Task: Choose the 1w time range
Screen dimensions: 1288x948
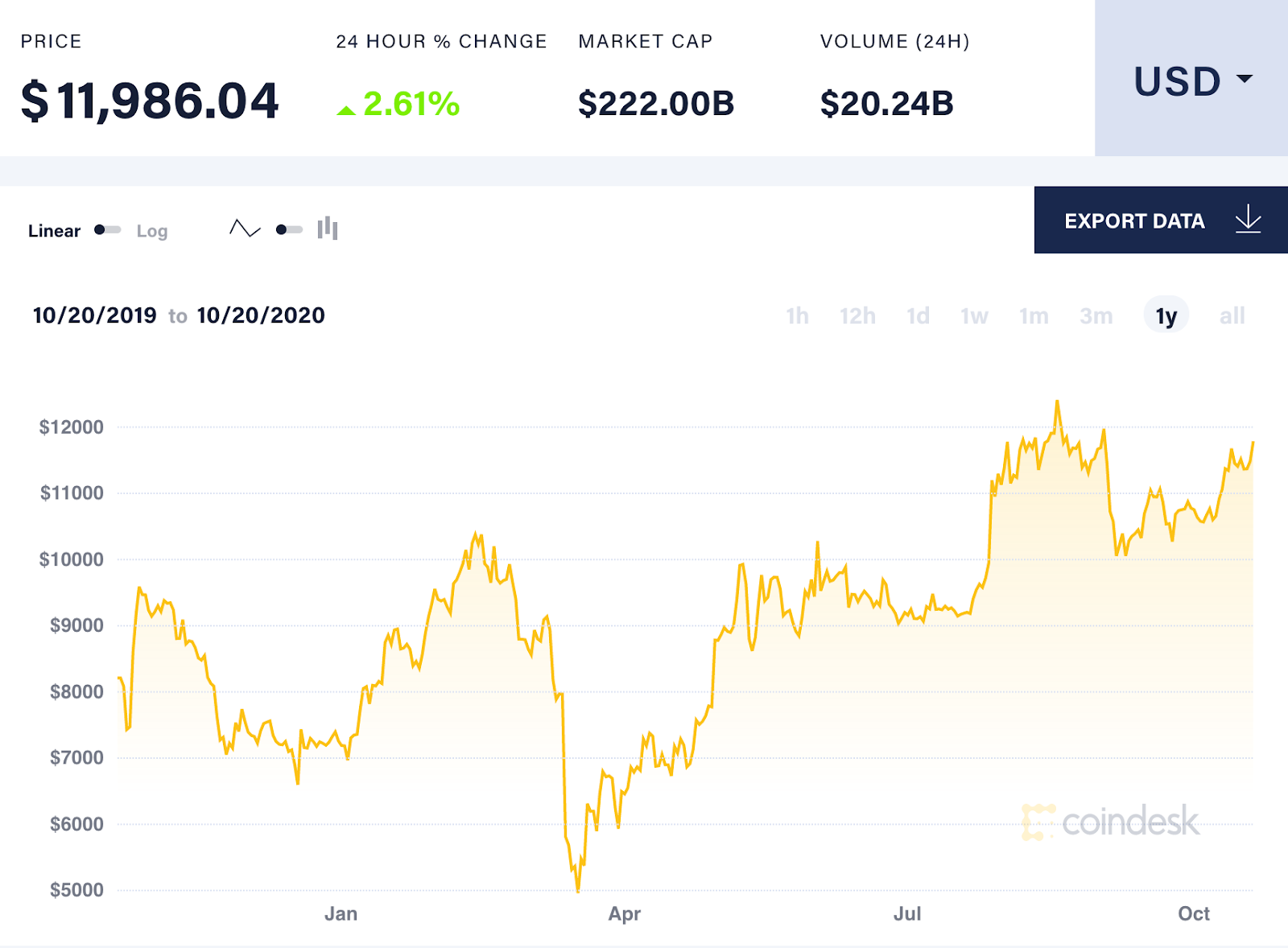Action: coord(974,316)
